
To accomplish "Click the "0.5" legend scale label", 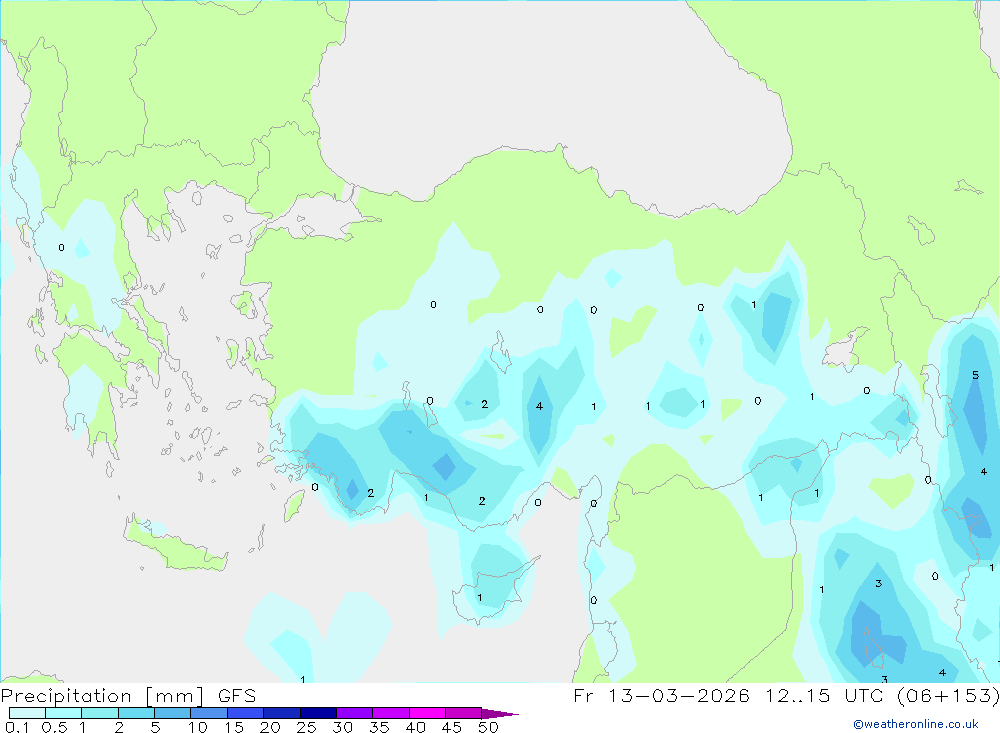I will (x=54, y=727).
